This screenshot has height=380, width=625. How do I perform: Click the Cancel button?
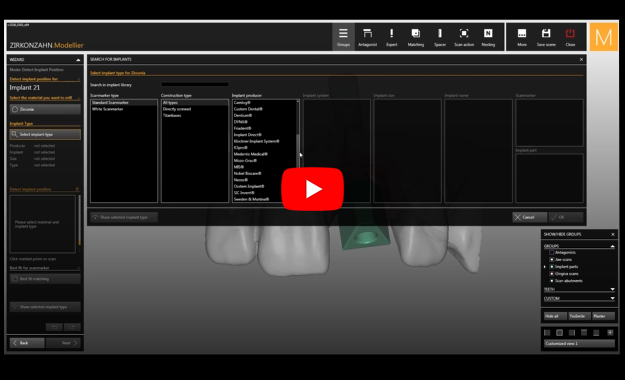coord(530,217)
